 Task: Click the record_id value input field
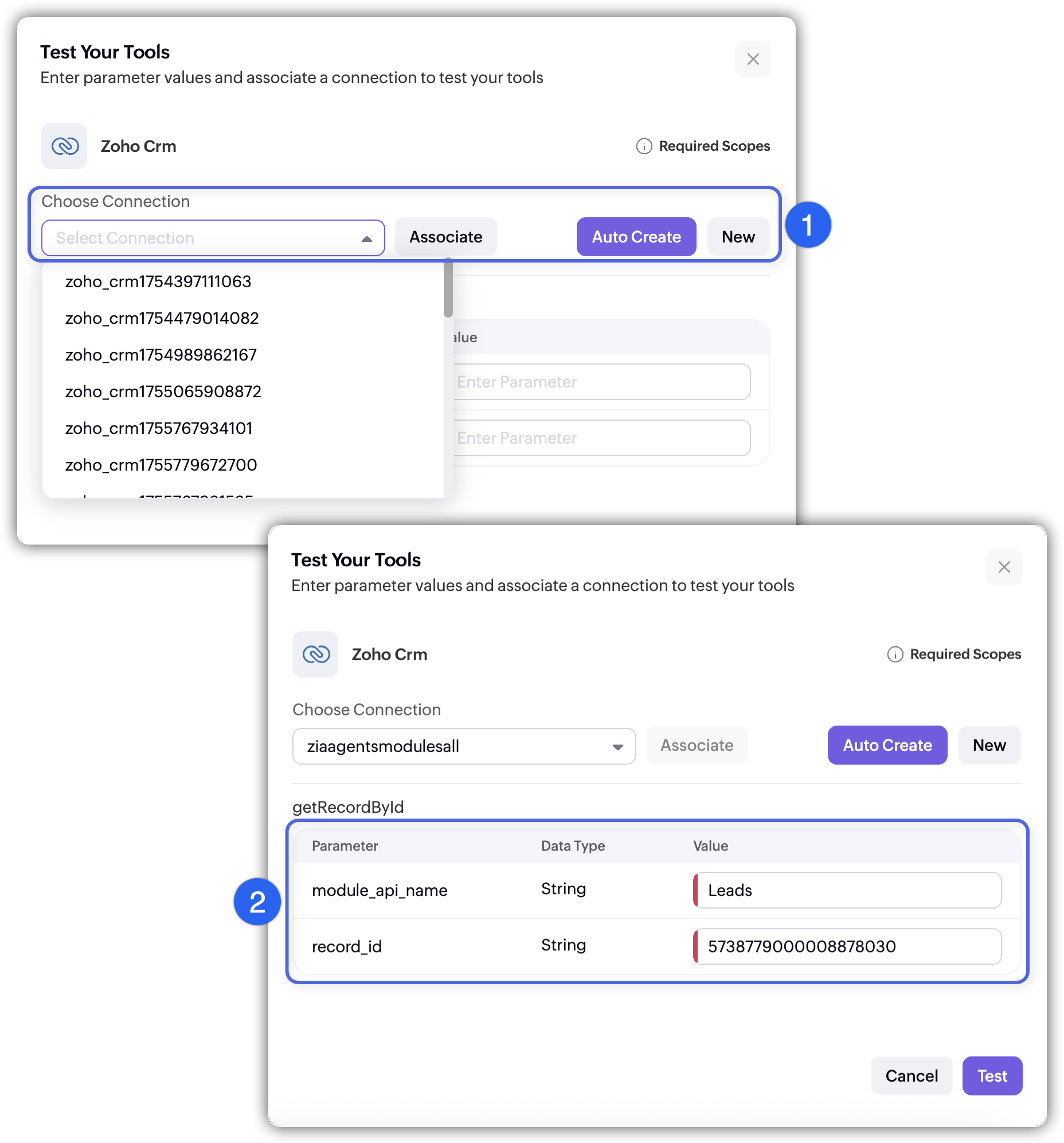pyautogui.click(x=847, y=946)
